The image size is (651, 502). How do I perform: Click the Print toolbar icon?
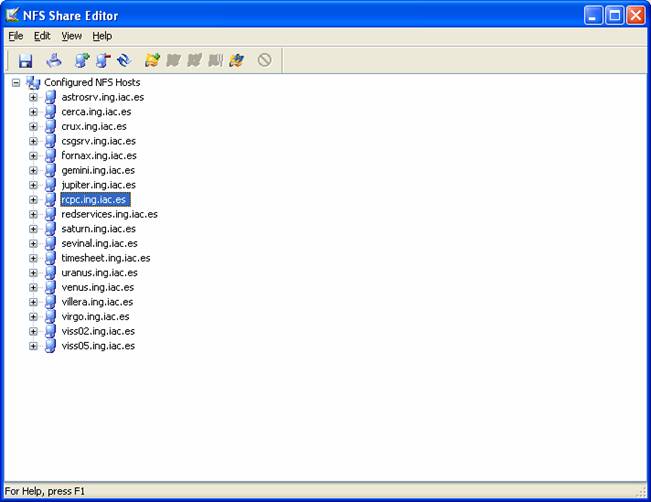tap(54, 61)
